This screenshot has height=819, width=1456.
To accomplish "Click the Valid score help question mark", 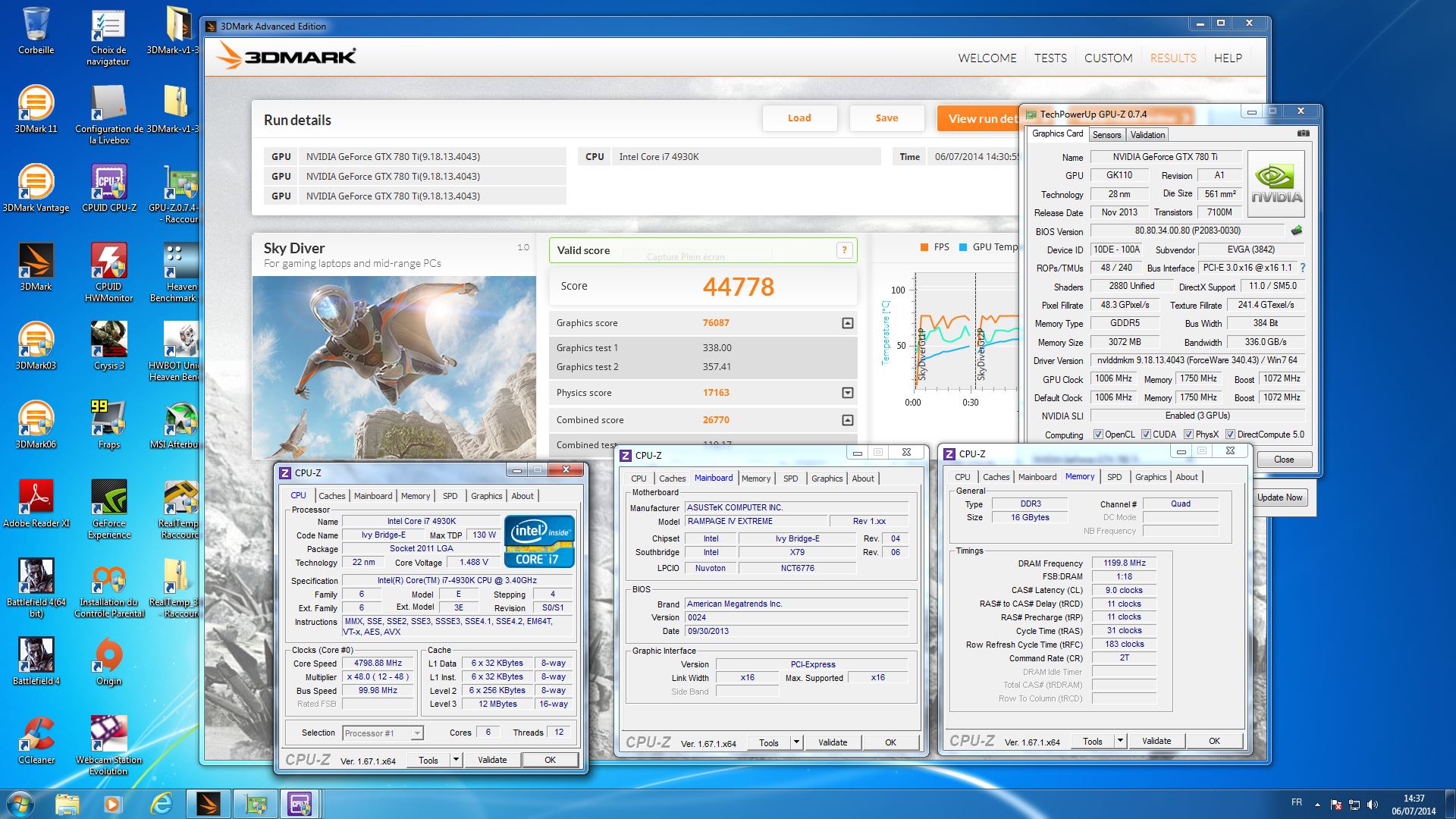I will (x=844, y=250).
